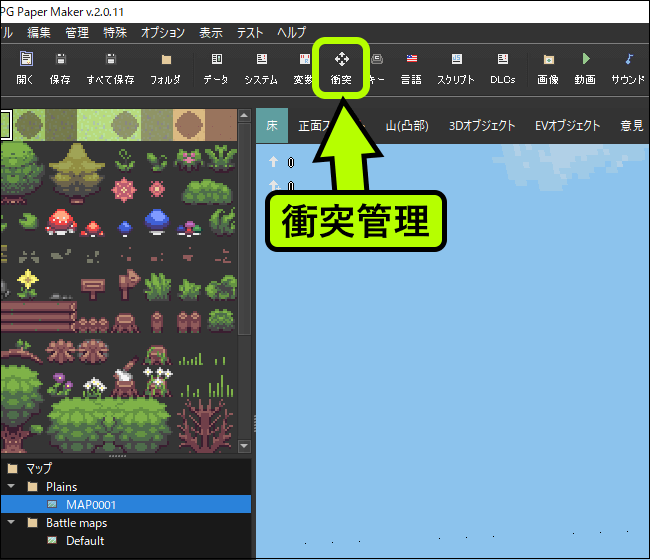Switch to the 3Dオブジェクト tab
Viewport: 650px width, 560px height.
(482, 126)
